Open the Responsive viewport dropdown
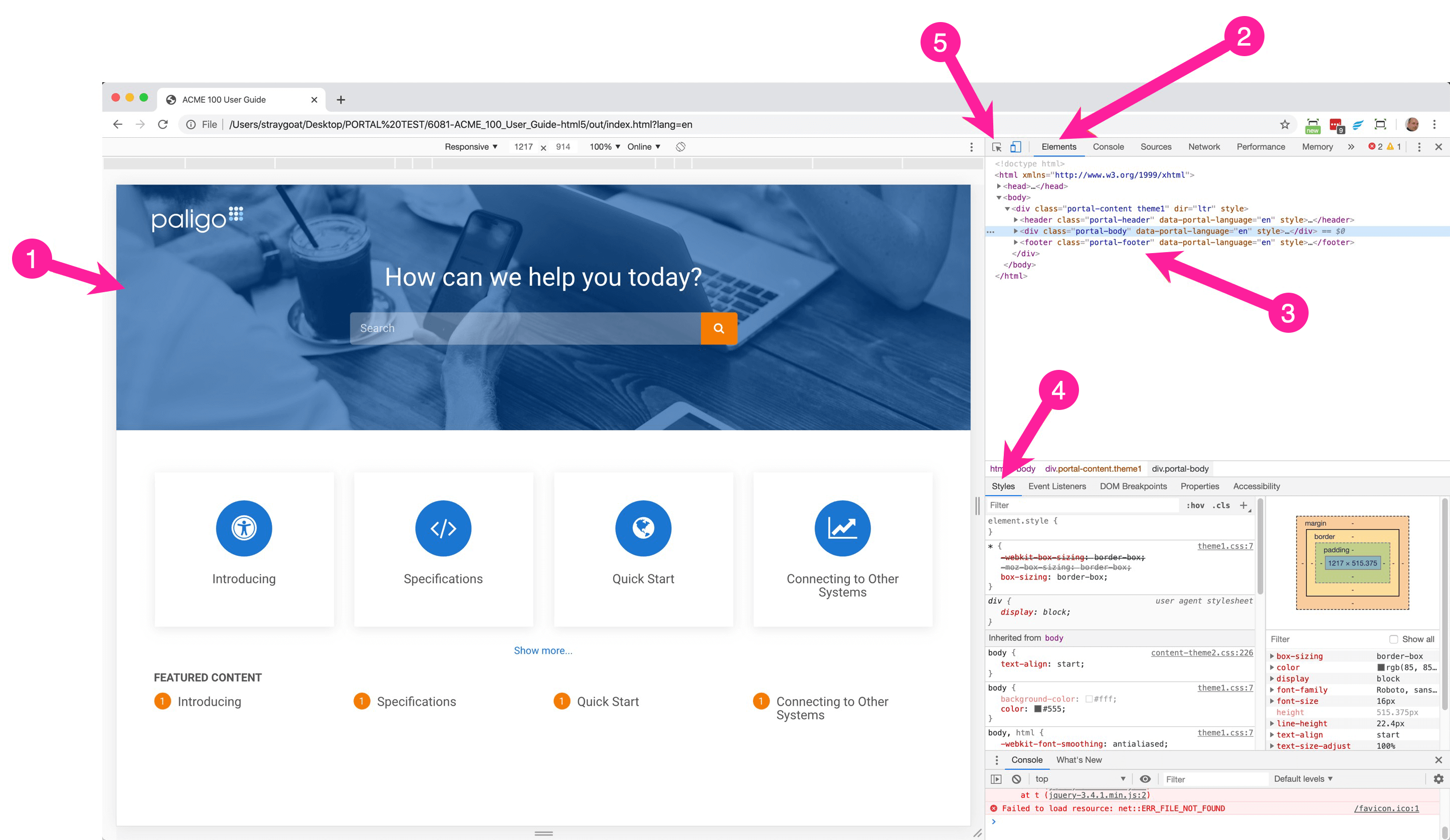 pos(471,147)
